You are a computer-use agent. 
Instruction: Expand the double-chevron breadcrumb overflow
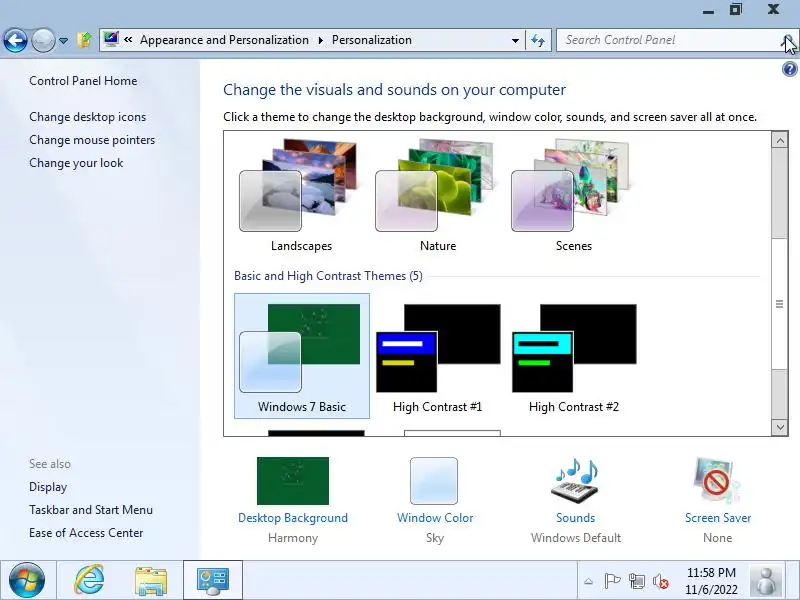tap(129, 40)
